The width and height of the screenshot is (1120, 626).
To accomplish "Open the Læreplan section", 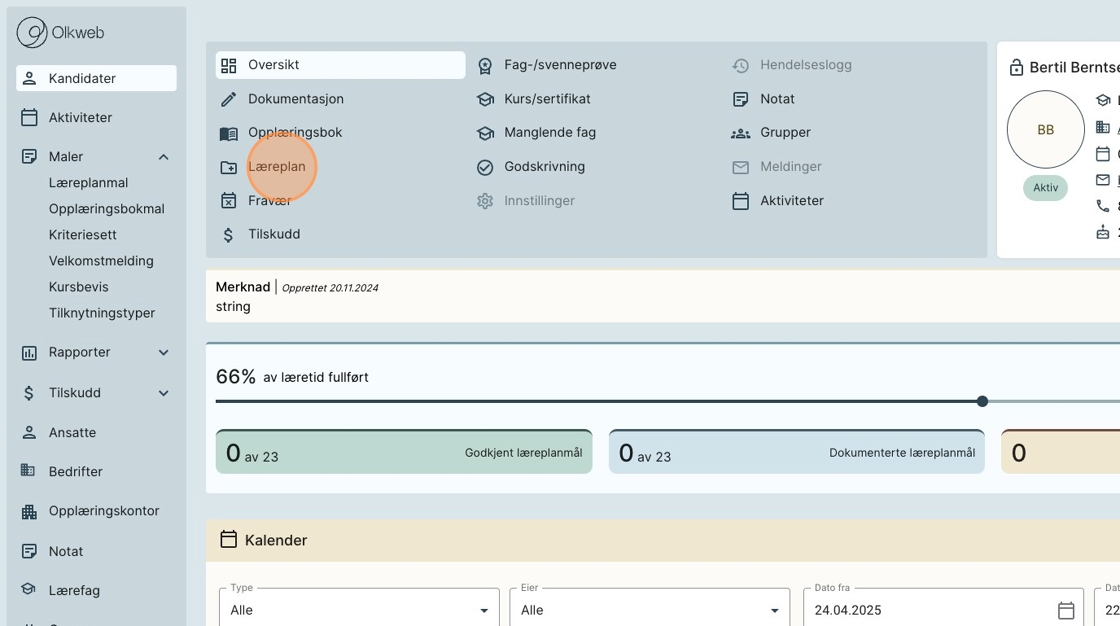I will tap(276, 167).
